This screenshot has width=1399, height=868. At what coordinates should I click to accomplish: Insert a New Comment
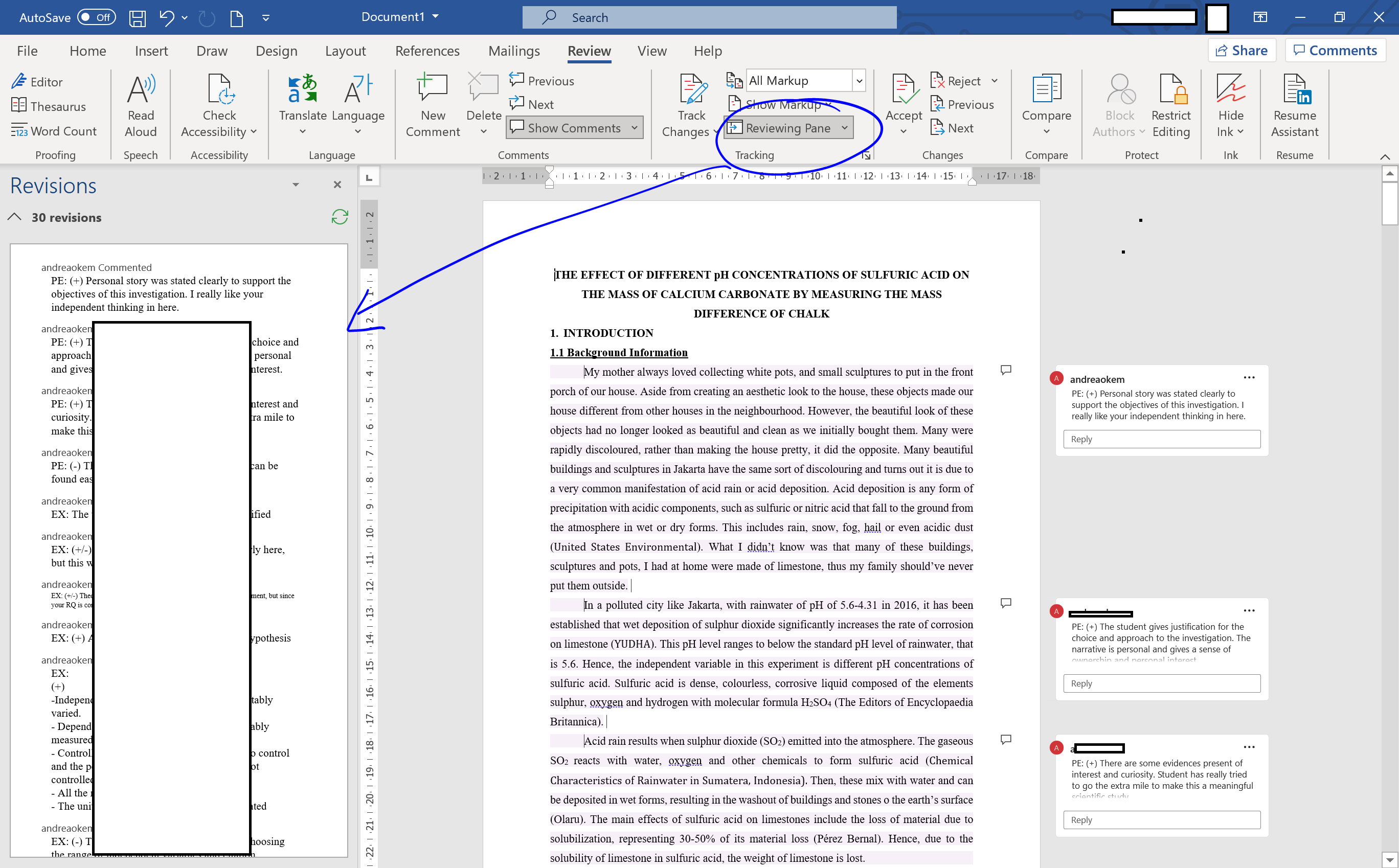point(433,106)
